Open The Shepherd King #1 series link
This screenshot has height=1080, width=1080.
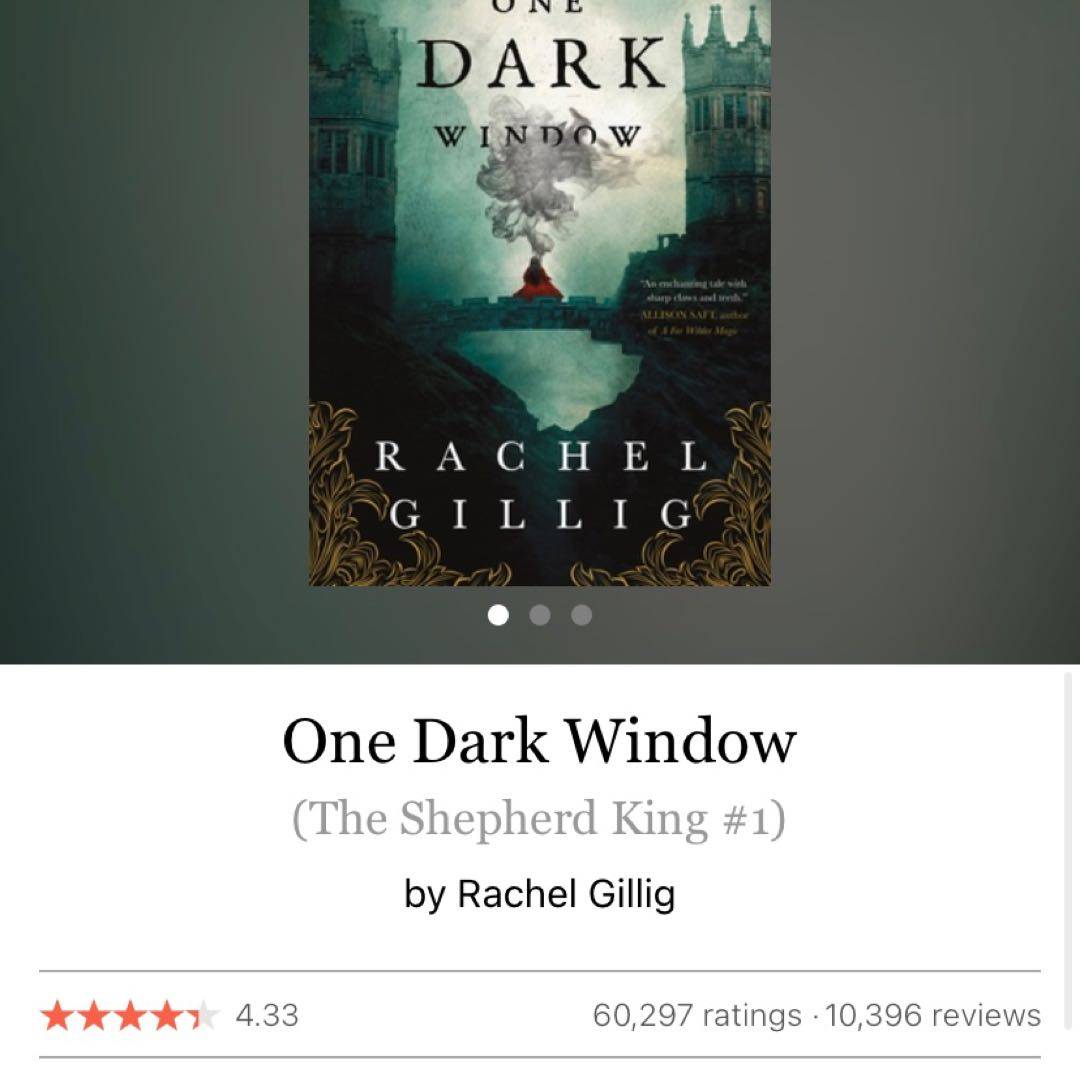click(539, 818)
